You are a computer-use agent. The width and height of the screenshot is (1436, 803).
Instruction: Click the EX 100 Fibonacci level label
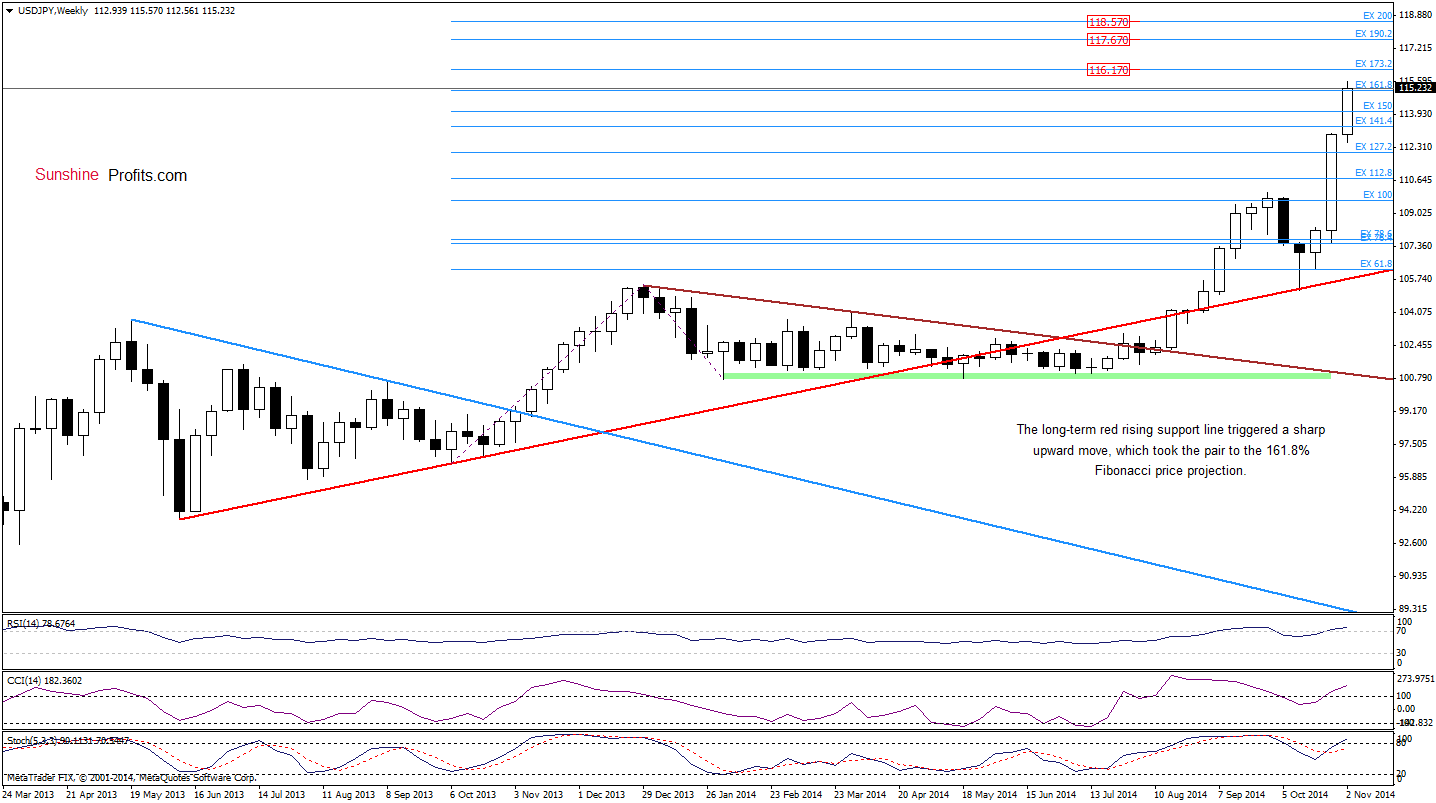(1377, 195)
